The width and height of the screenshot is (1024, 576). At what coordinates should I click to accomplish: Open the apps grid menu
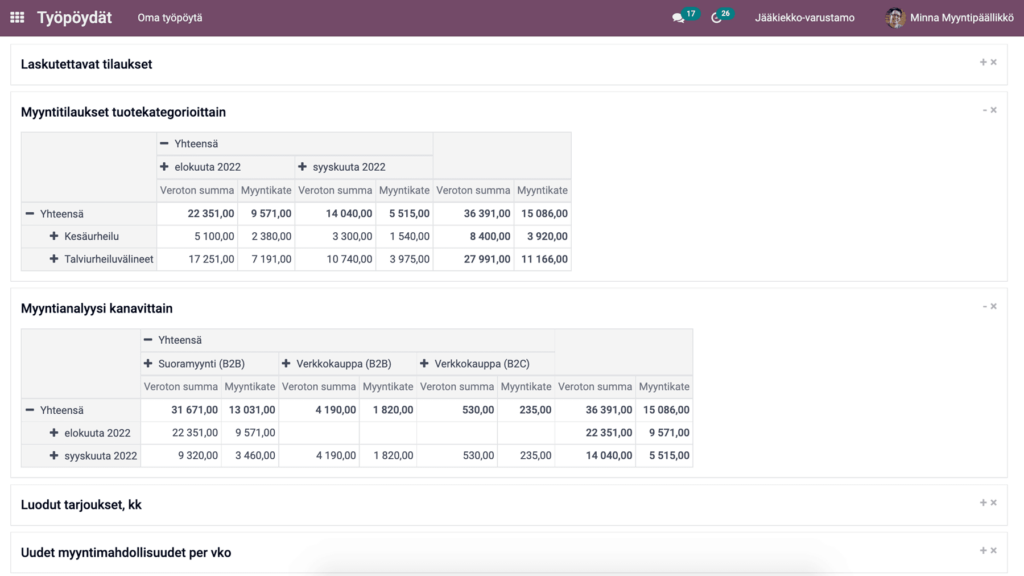coord(16,16)
